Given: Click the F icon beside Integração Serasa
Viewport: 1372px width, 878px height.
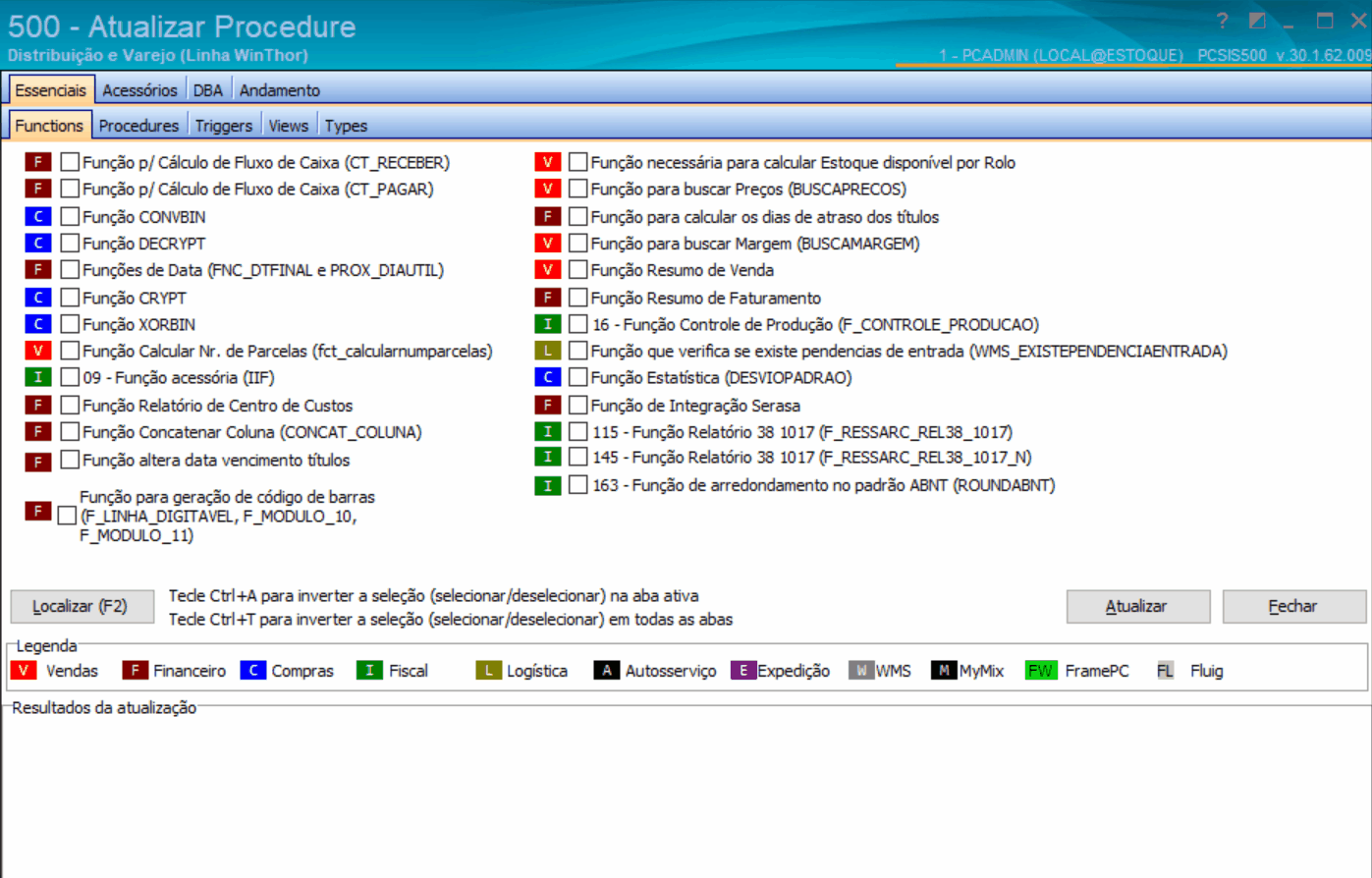Looking at the screenshot, I should [547, 405].
